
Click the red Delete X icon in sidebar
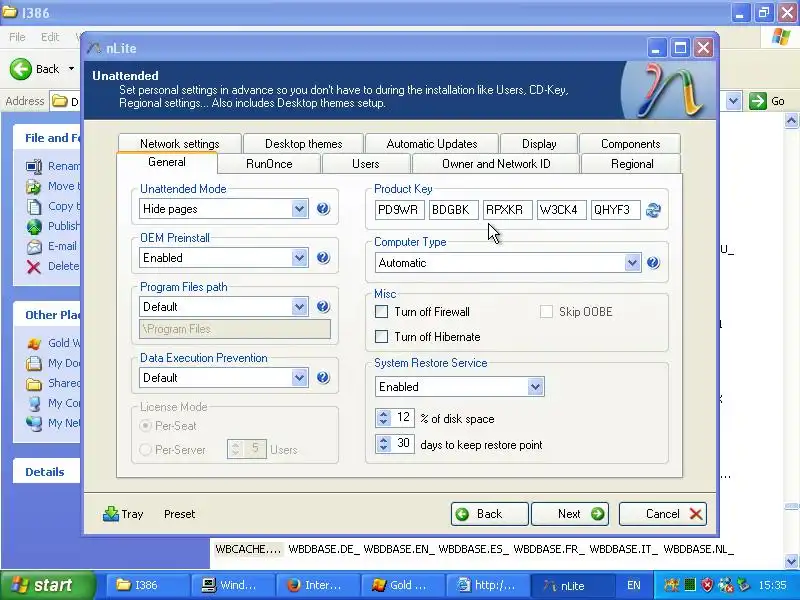[34, 266]
